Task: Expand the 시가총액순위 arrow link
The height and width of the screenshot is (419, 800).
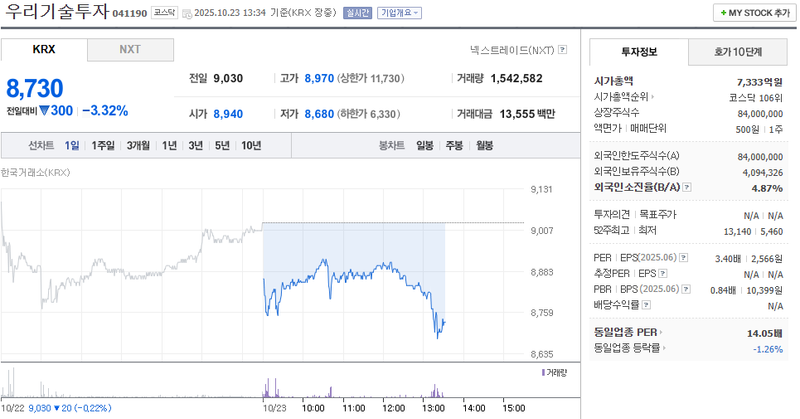Action: (x=623, y=96)
